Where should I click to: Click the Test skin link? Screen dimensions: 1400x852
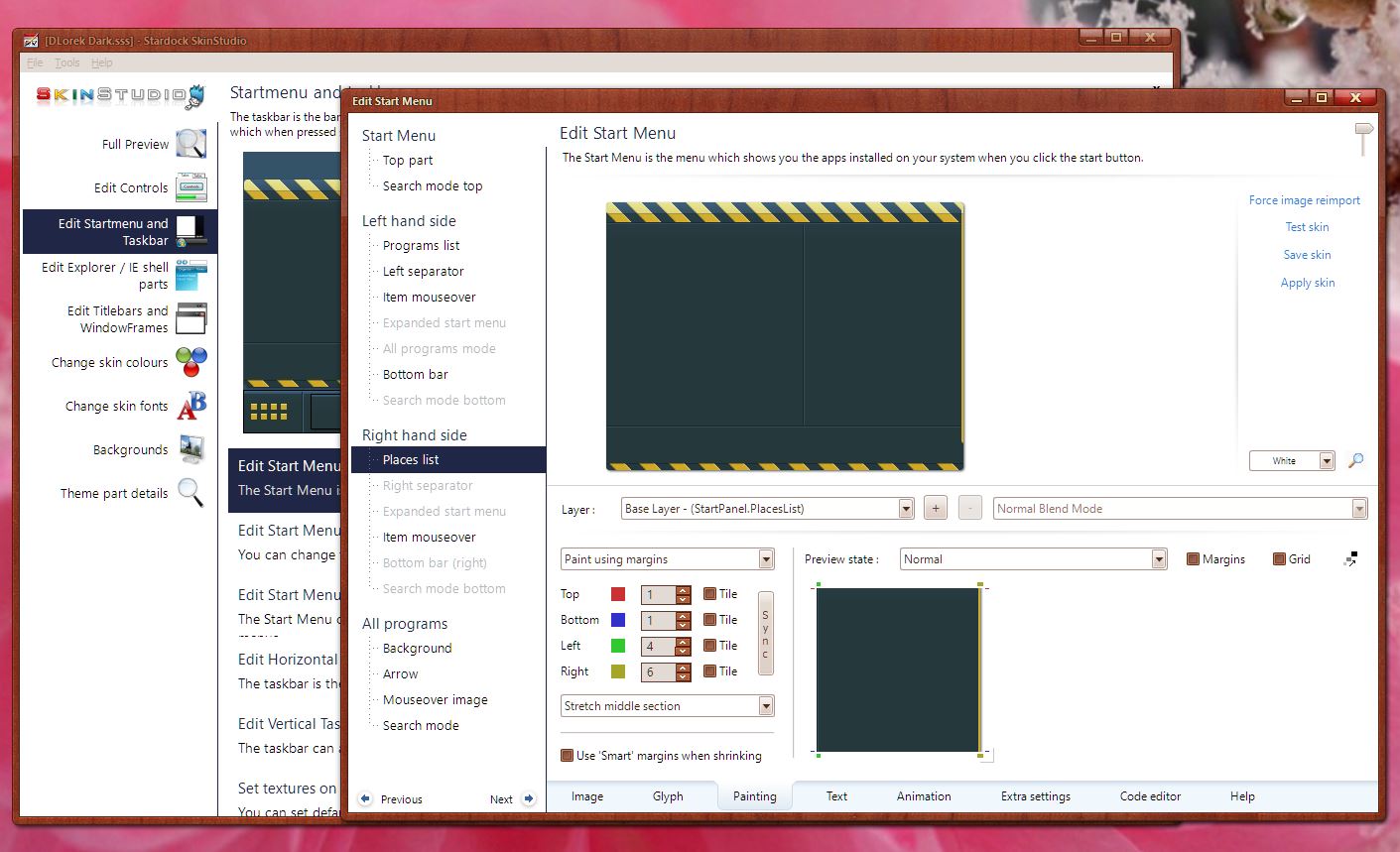click(1307, 227)
